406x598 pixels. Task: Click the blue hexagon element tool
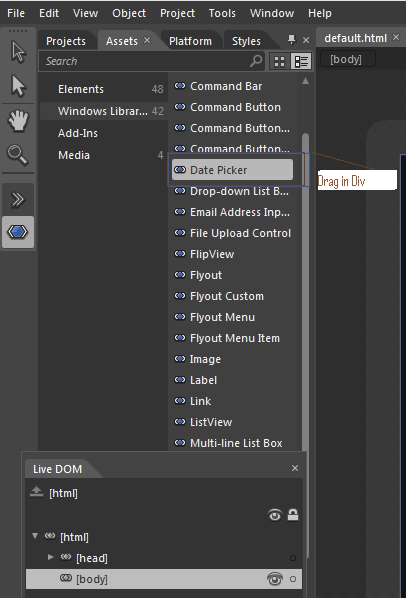coord(18,231)
